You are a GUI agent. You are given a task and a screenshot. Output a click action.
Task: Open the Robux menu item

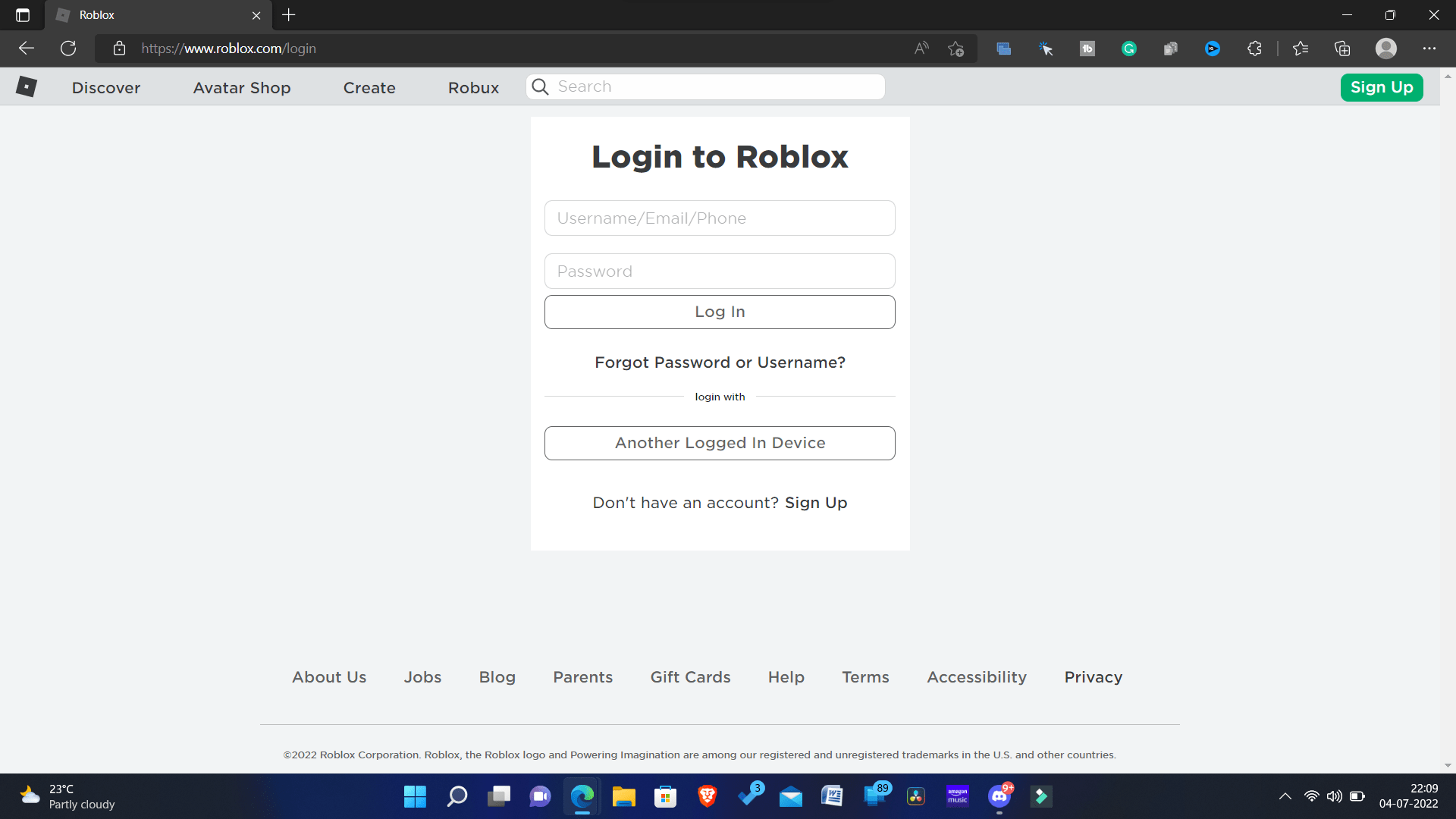(473, 87)
